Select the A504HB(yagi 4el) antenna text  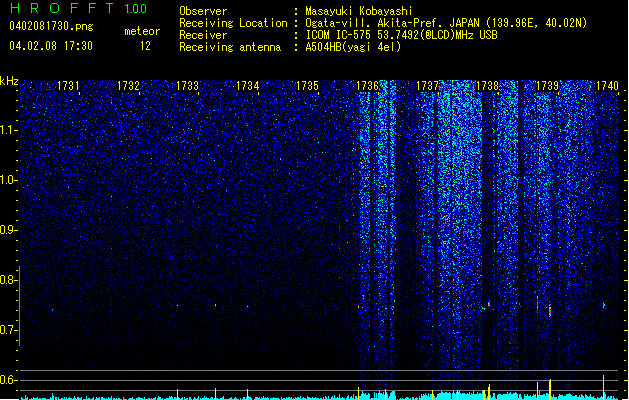(x=353, y=47)
